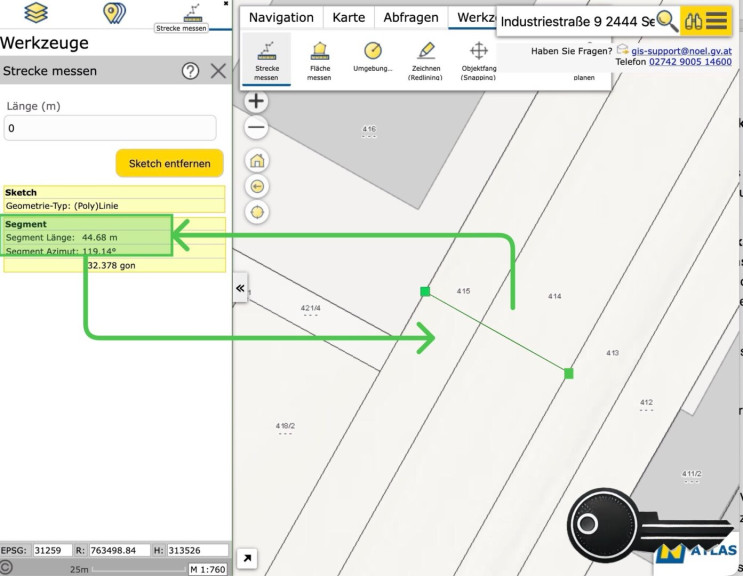Go to home map extent
Viewport: 743px width, 576px height.
pos(257,161)
